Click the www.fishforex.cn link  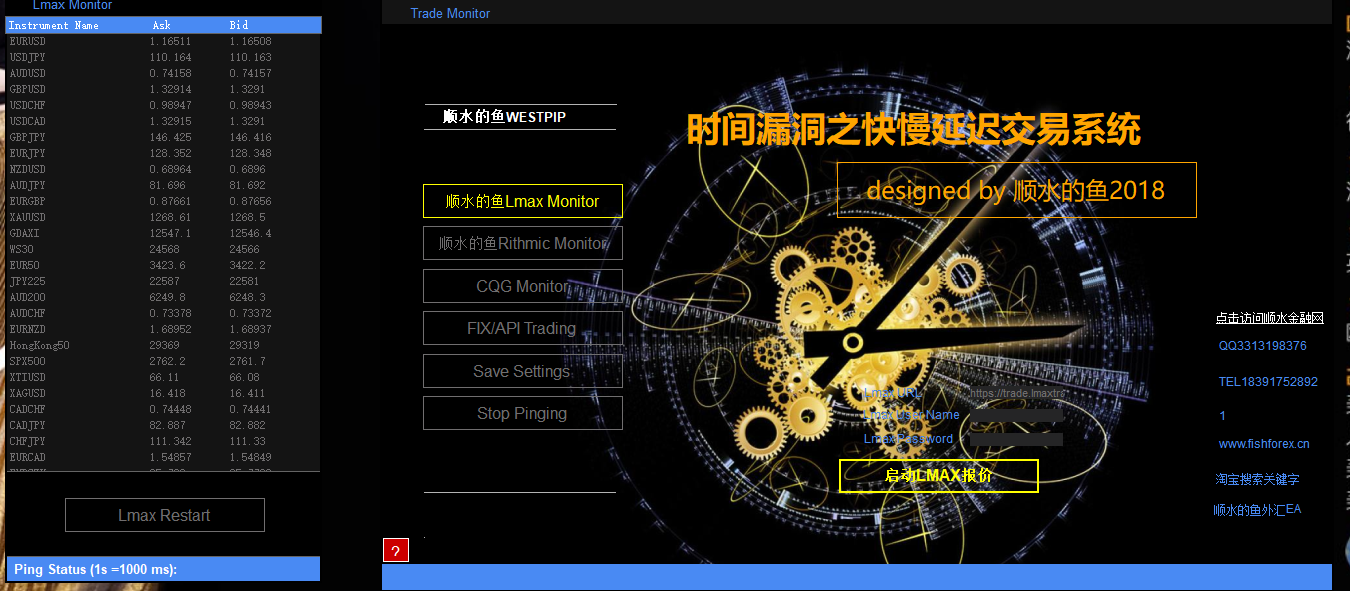(1264, 444)
